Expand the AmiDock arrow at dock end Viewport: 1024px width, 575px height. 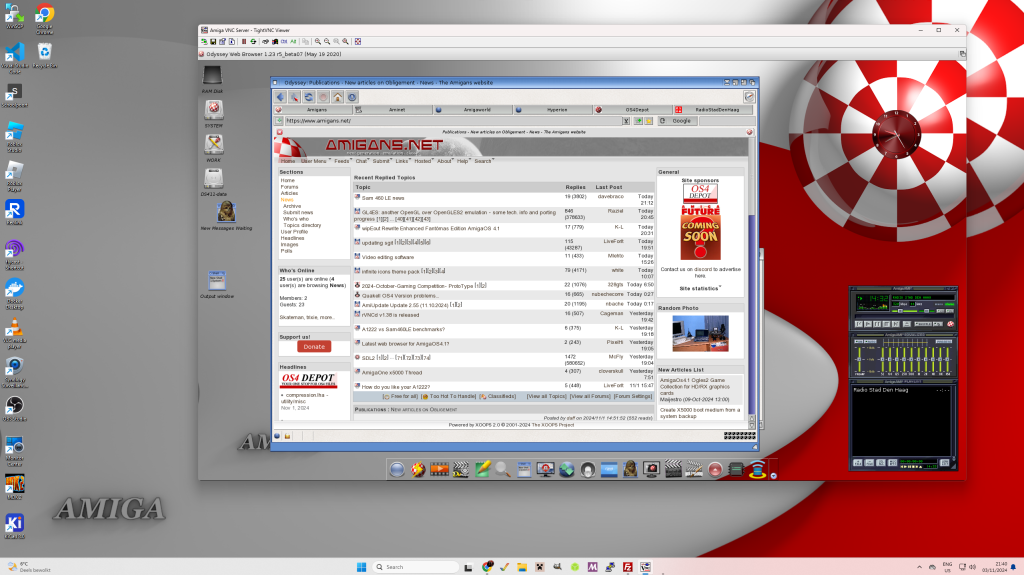[x=774, y=476]
